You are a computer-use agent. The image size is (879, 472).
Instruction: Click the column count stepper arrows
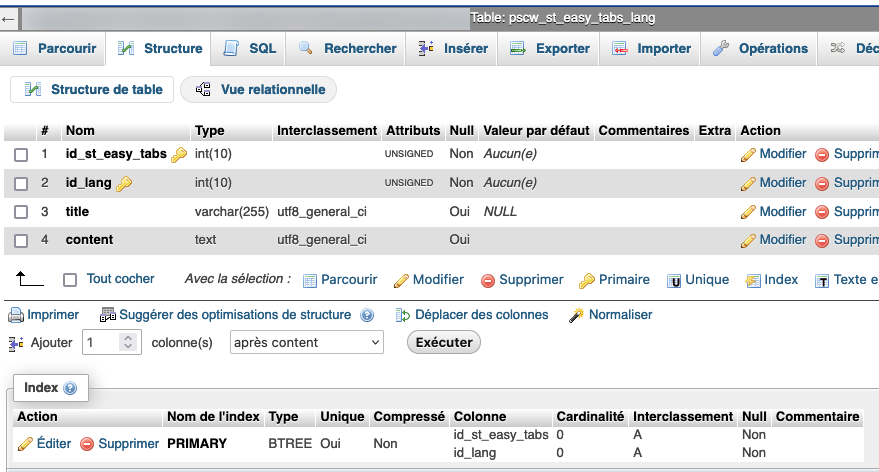[128, 343]
